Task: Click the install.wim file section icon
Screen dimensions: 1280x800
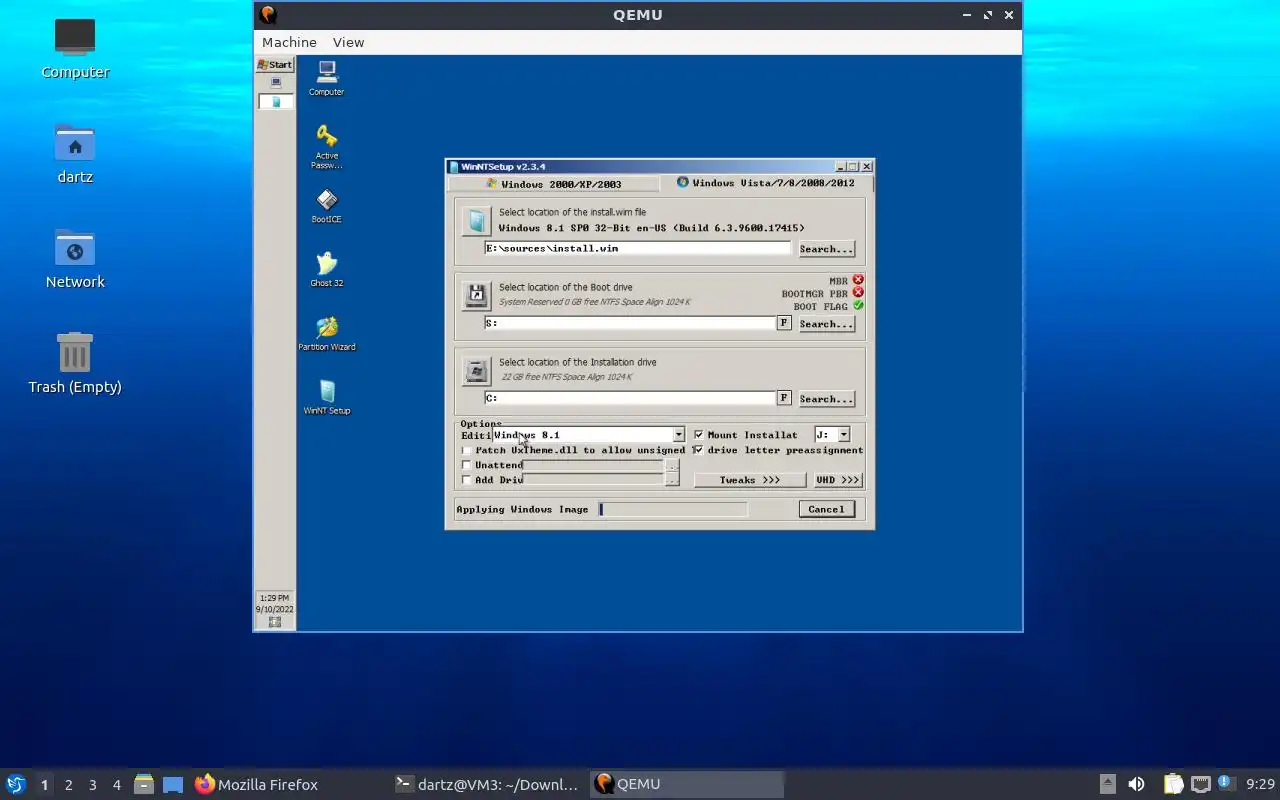Action: (x=477, y=221)
